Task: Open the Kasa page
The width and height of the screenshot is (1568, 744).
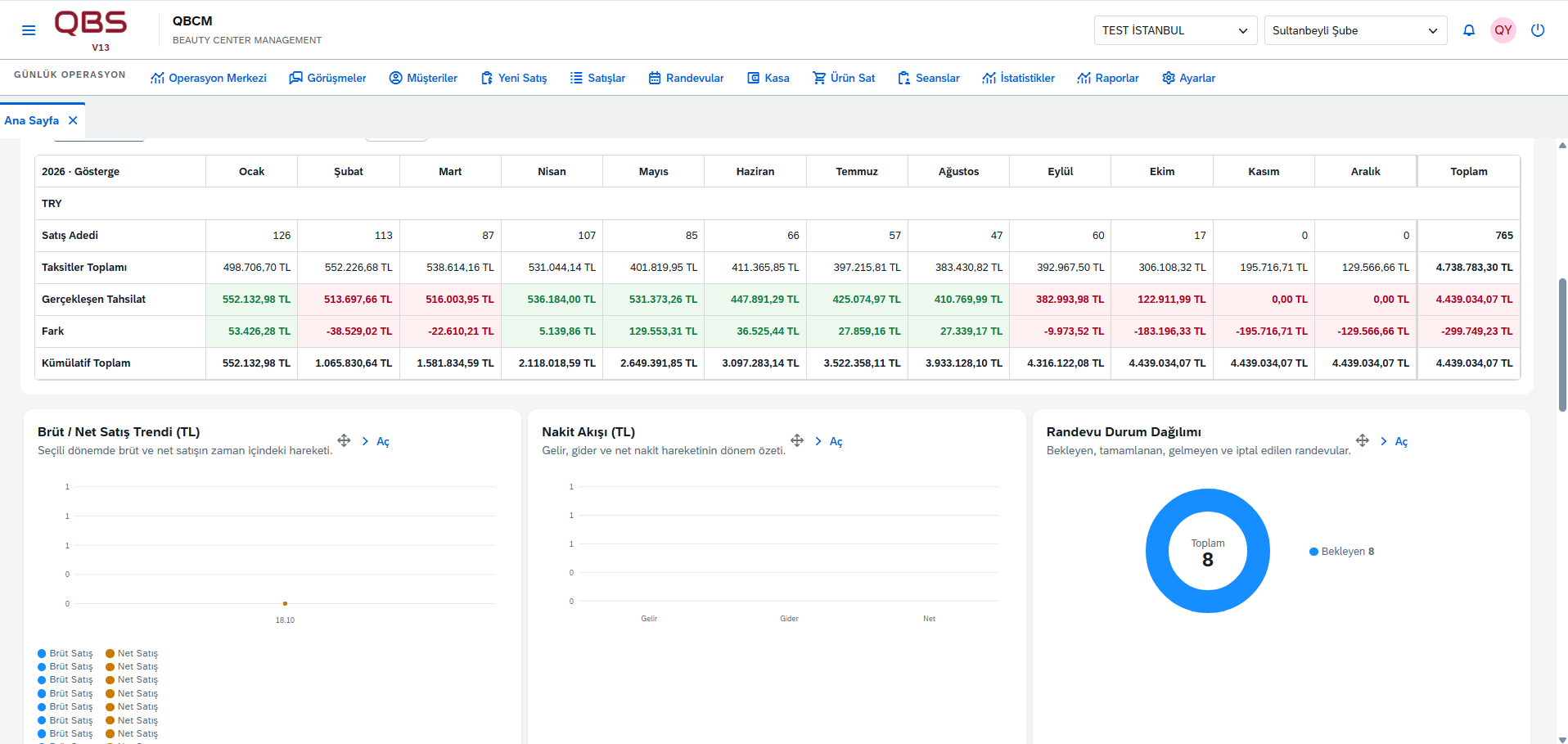Action: 768,78
